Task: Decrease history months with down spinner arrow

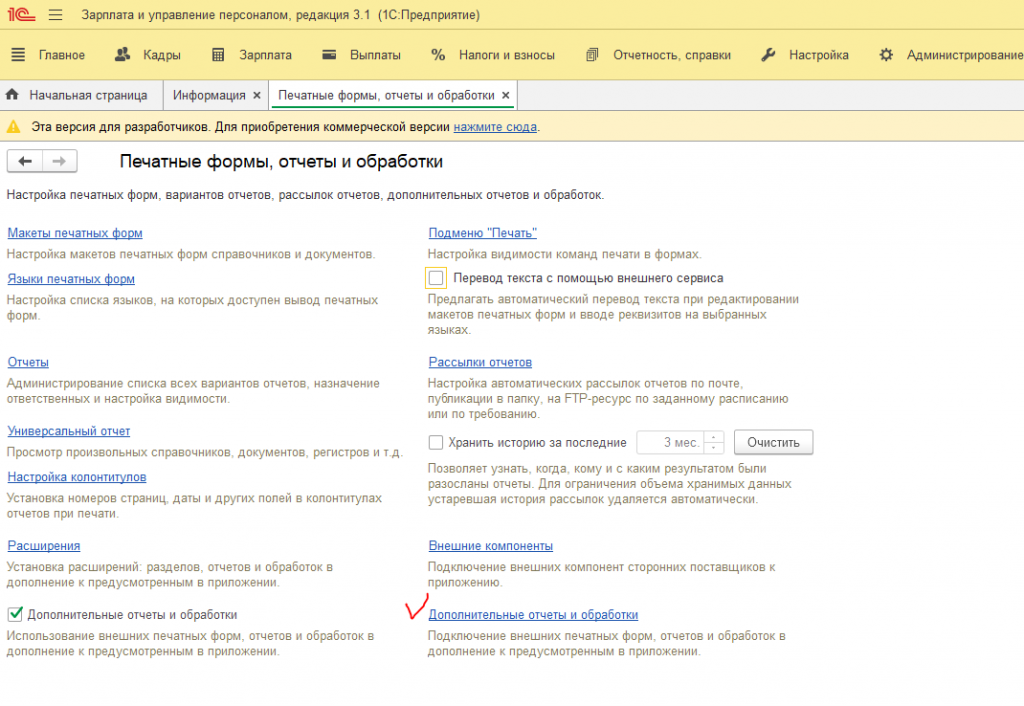Action: (x=714, y=448)
